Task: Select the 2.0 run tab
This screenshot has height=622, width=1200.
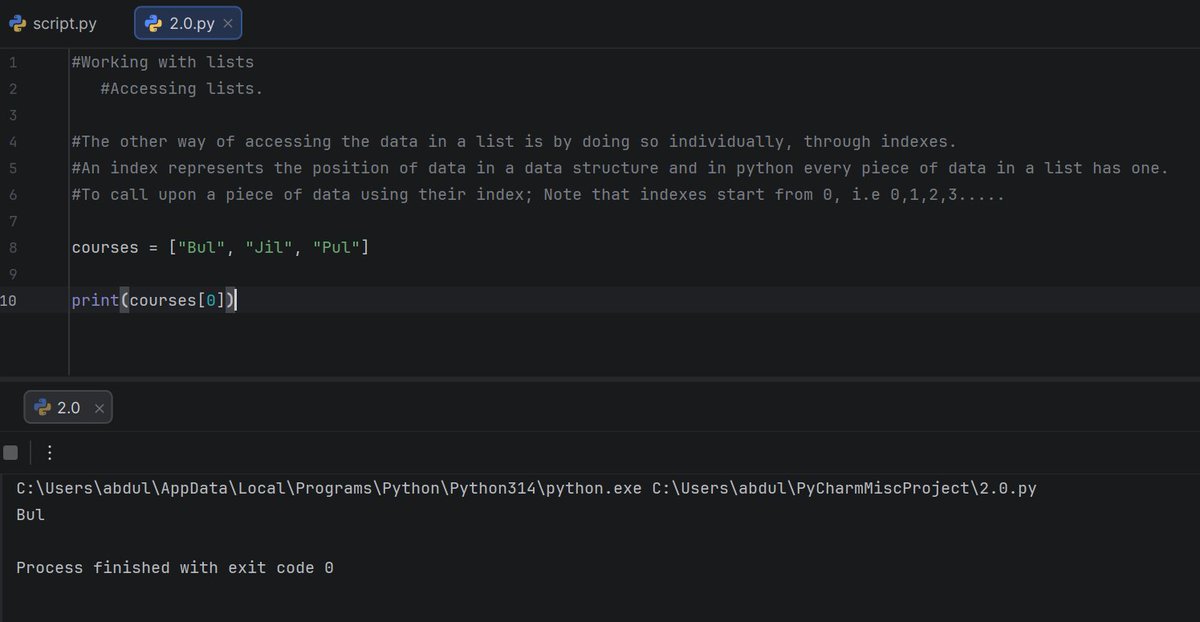Action: [x=68, y=408]
